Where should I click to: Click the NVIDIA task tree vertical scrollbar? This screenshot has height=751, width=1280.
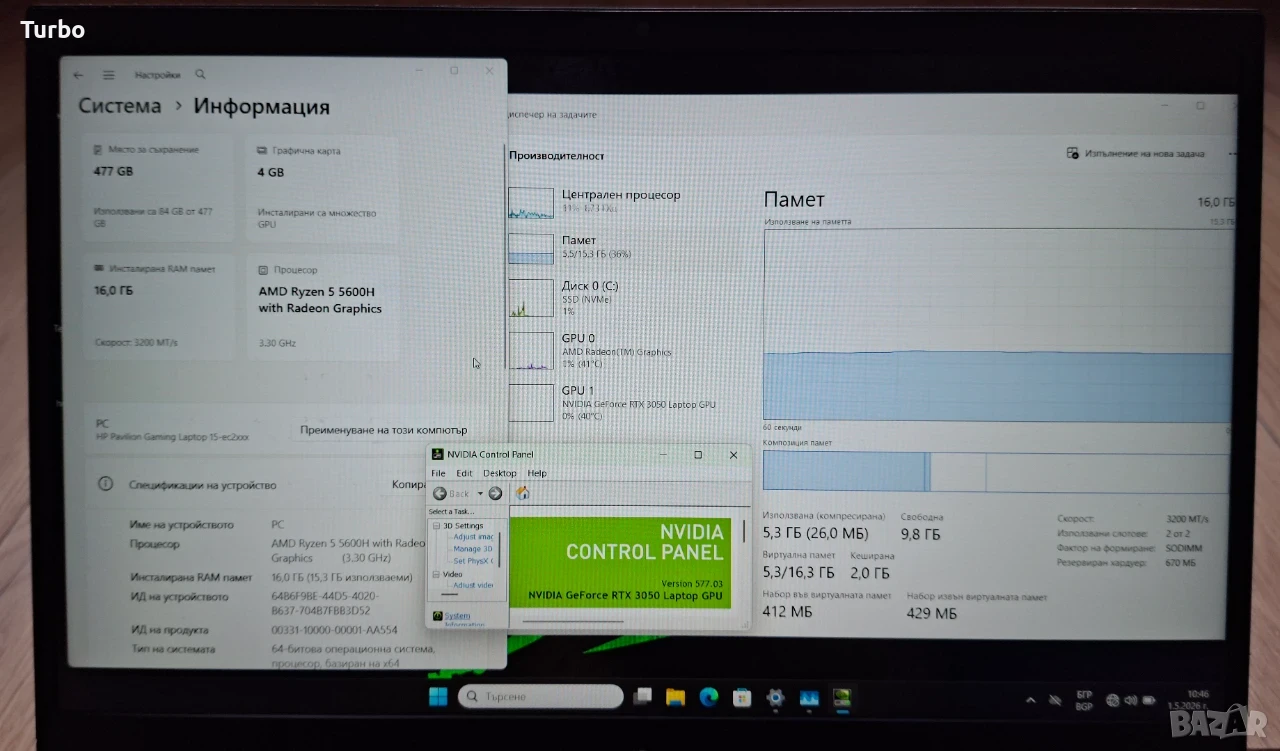coord(500,548)
